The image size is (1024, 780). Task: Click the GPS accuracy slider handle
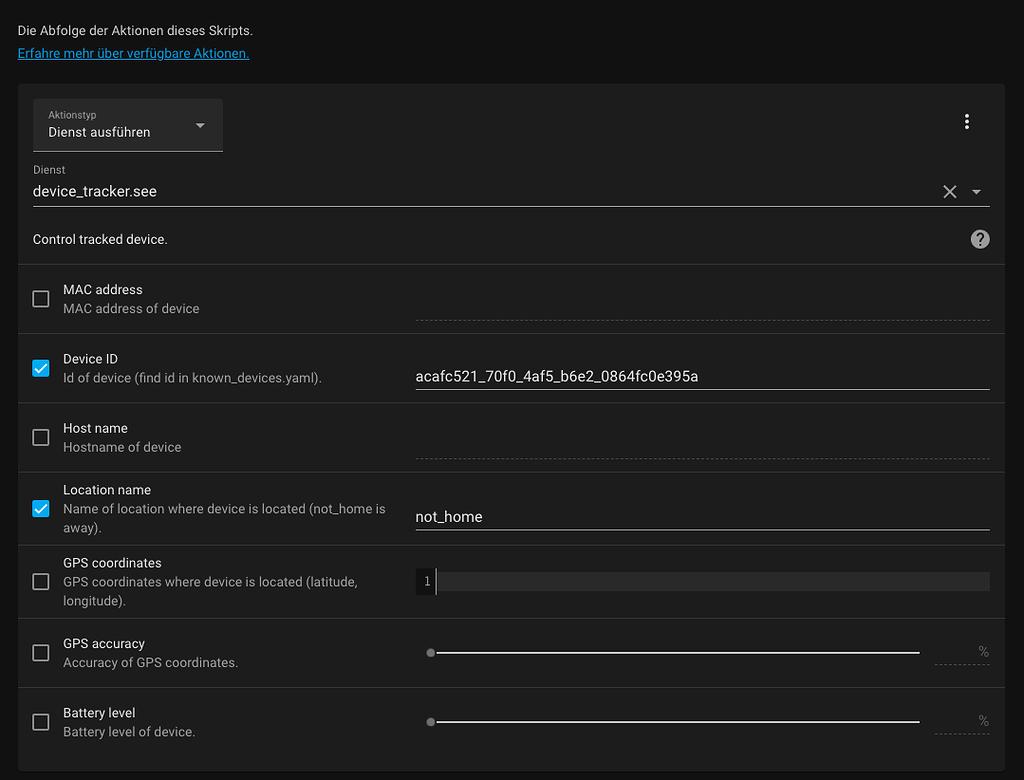pyautogui.click(x=430, y=652)
